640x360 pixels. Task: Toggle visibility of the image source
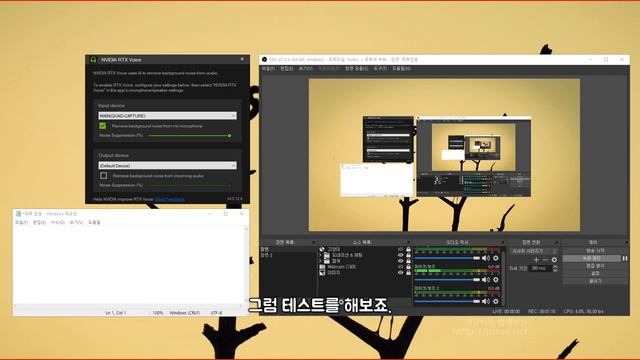[400, 272]
